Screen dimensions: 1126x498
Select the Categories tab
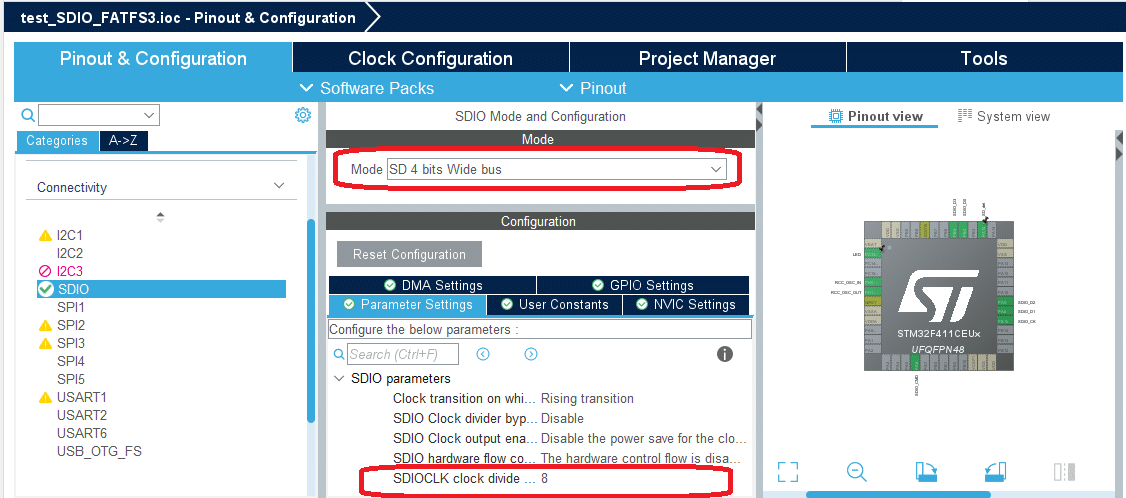tap(57, 141)
